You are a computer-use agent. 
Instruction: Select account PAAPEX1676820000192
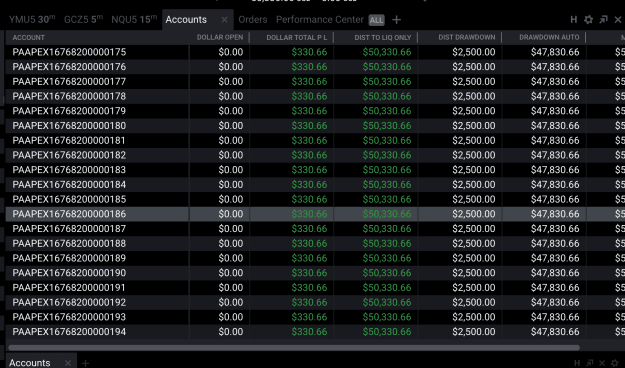[69, 303]
